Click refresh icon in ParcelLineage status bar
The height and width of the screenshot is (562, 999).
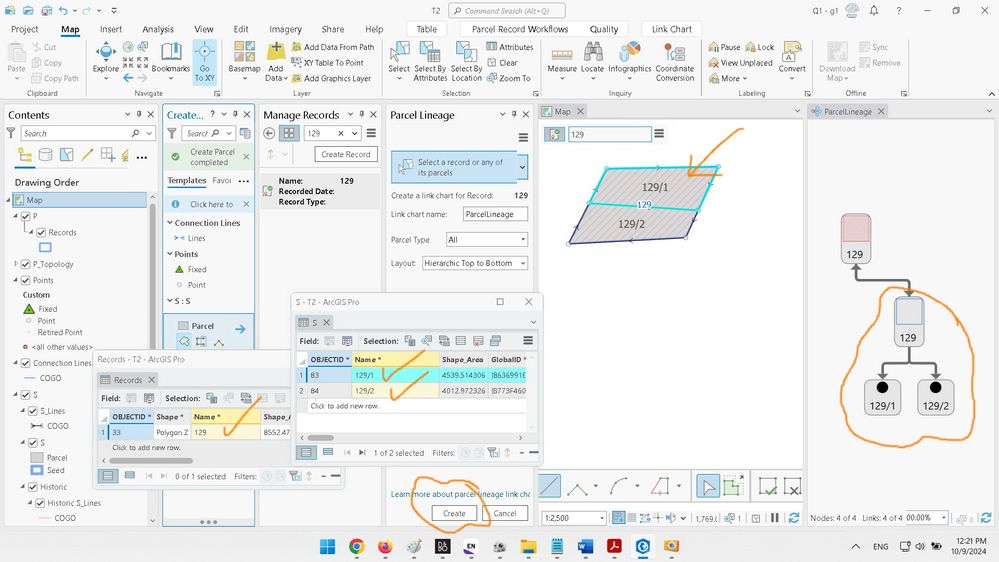click(x=986, y=518)
